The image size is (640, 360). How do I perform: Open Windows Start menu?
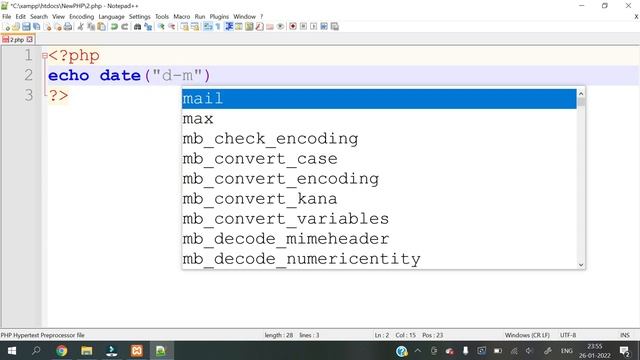tap(12, 351)
